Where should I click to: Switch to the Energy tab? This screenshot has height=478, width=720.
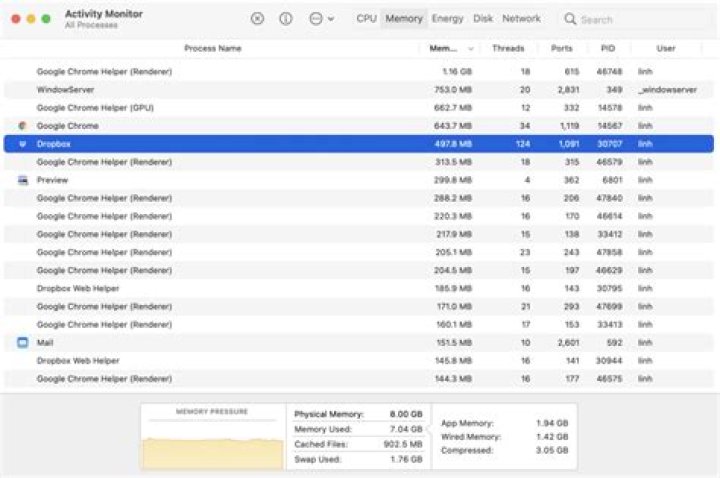click(x=447, y=19)
